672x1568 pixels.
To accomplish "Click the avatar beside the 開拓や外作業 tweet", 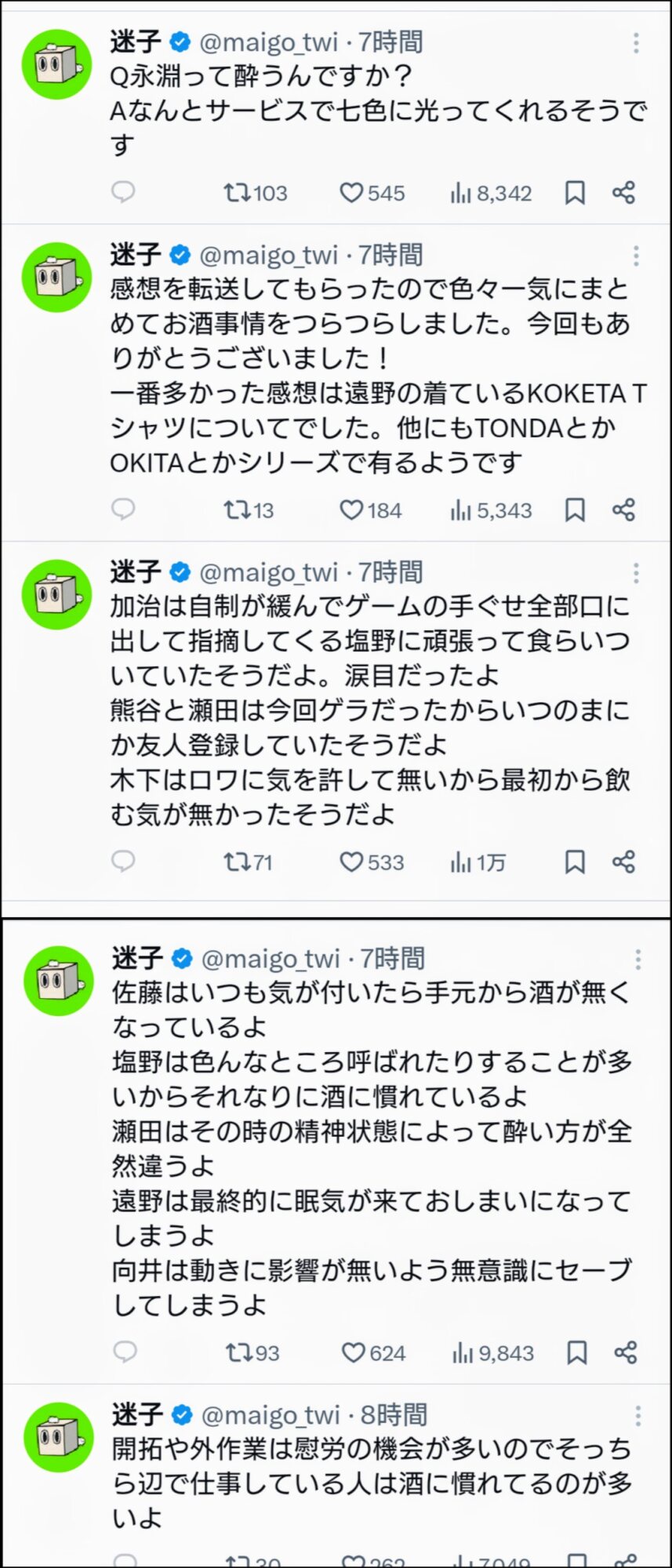I will [x=59, y=1436].
